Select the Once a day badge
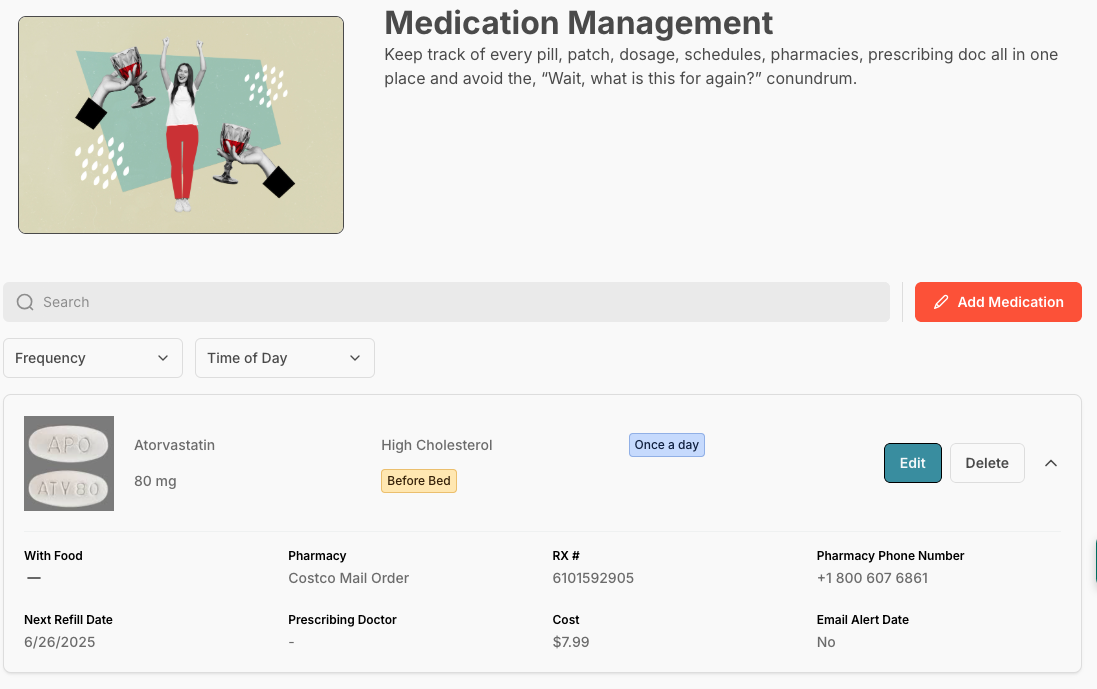Viewport: 1097px width, 689px height. point(667,445)
